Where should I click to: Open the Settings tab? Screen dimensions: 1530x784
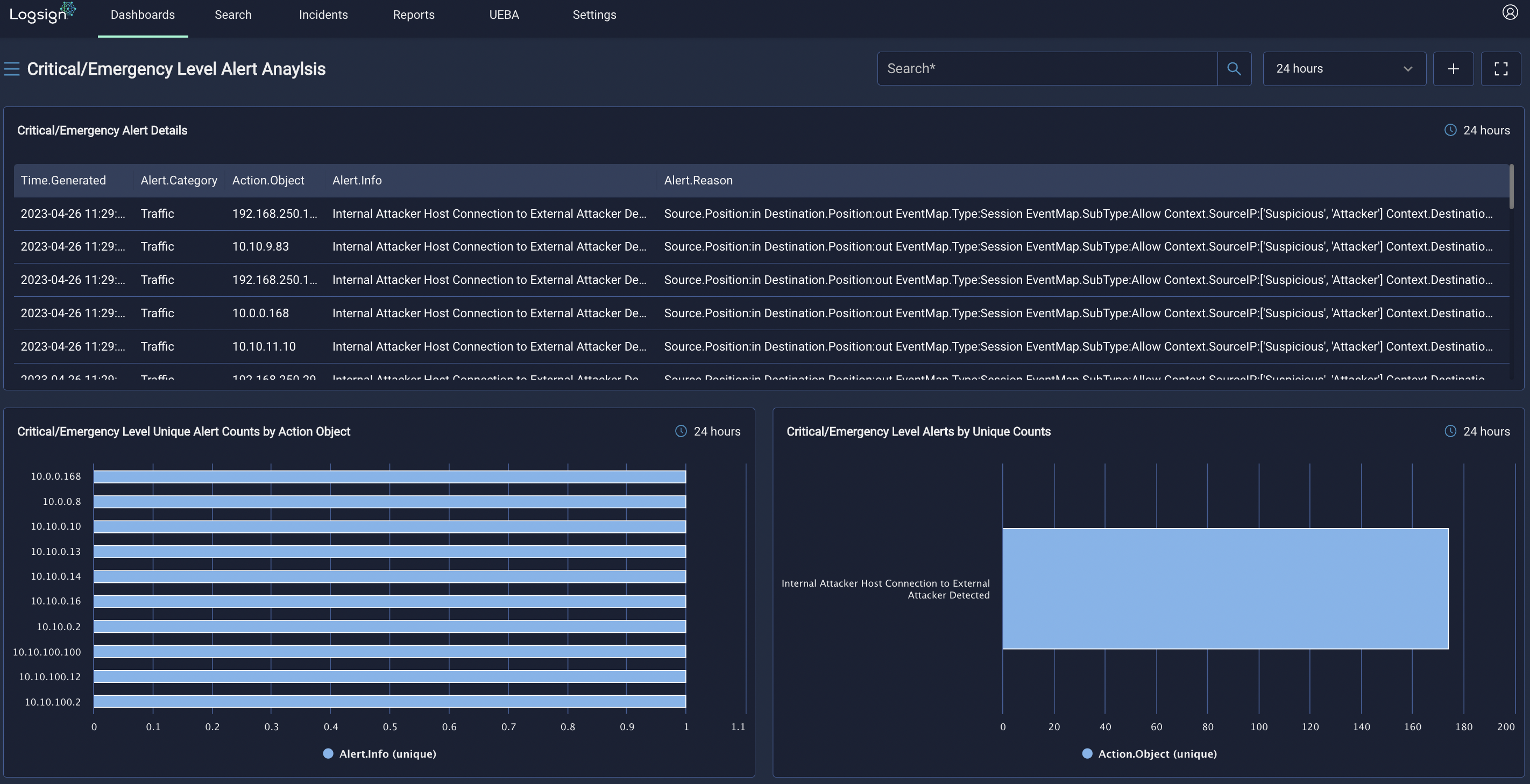594,15
